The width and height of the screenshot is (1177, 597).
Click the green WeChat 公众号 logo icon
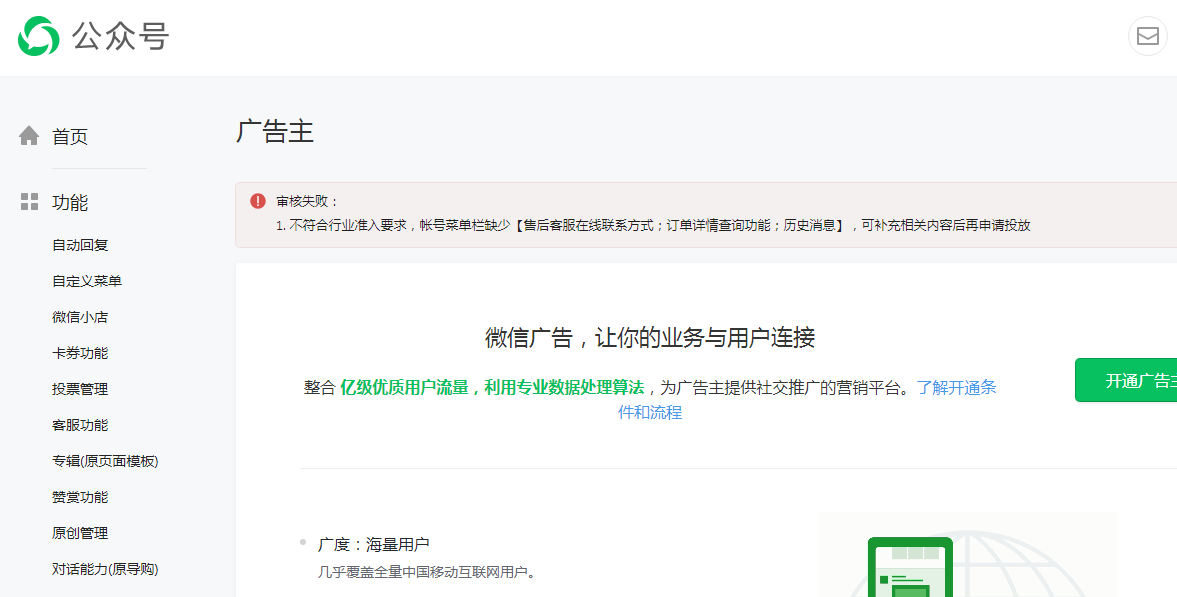pos(38,36)
